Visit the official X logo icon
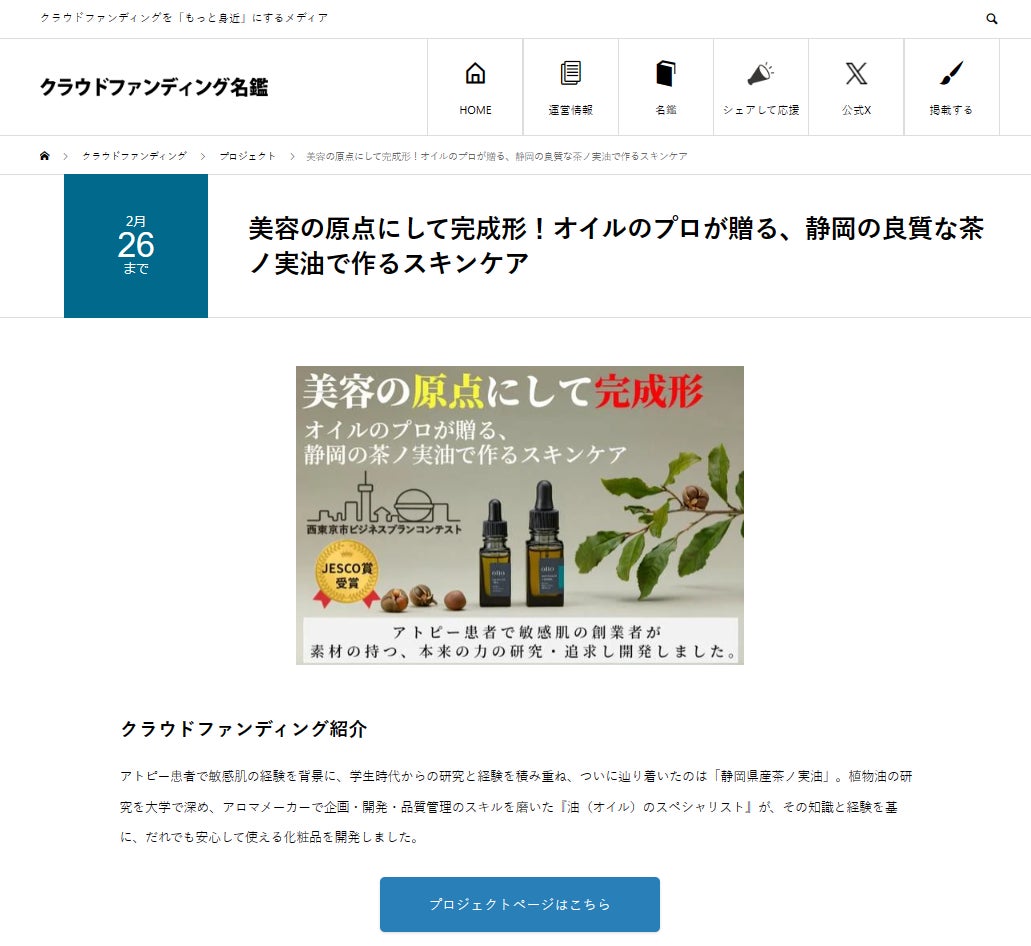 [x=856, y=73]
